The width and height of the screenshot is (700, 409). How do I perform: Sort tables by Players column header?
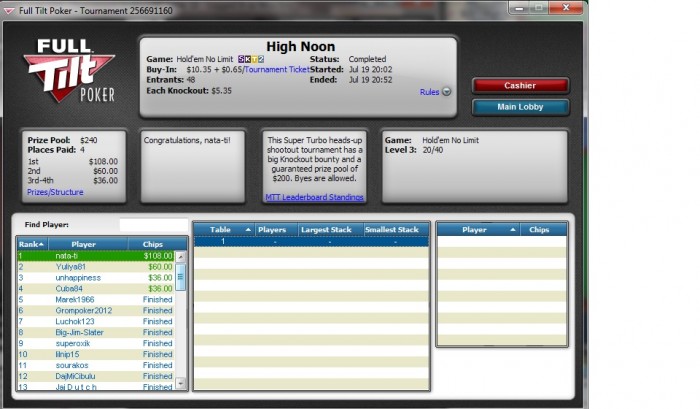point(276,230)
